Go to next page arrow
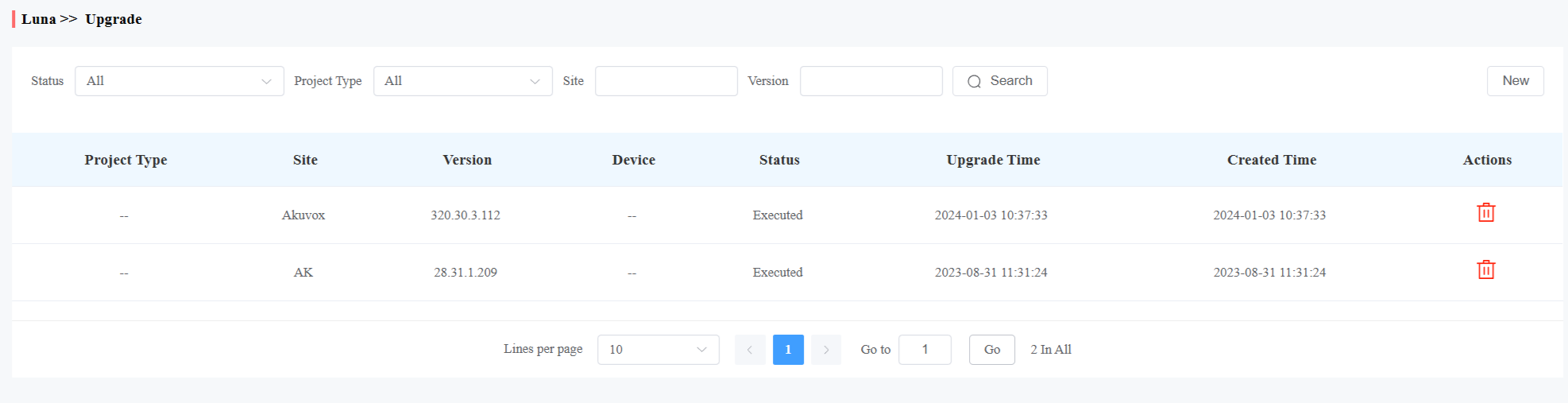The image size is (1568, 403). (826, 350)
